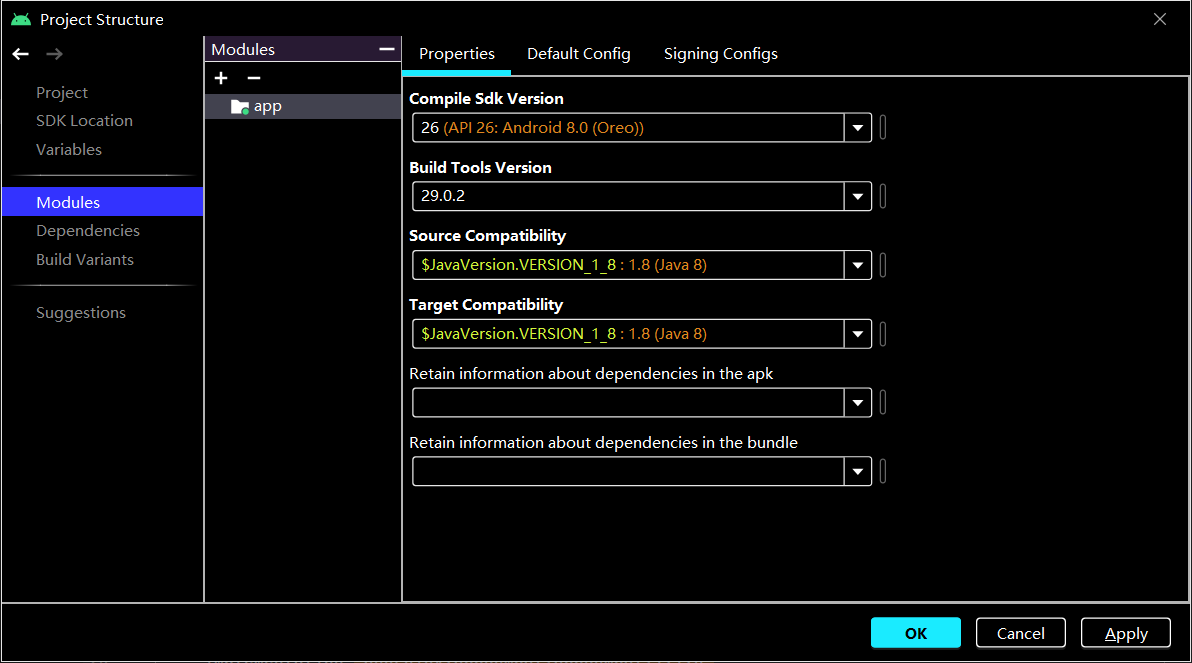Open the Project section in sidebar

pos(62,93)
